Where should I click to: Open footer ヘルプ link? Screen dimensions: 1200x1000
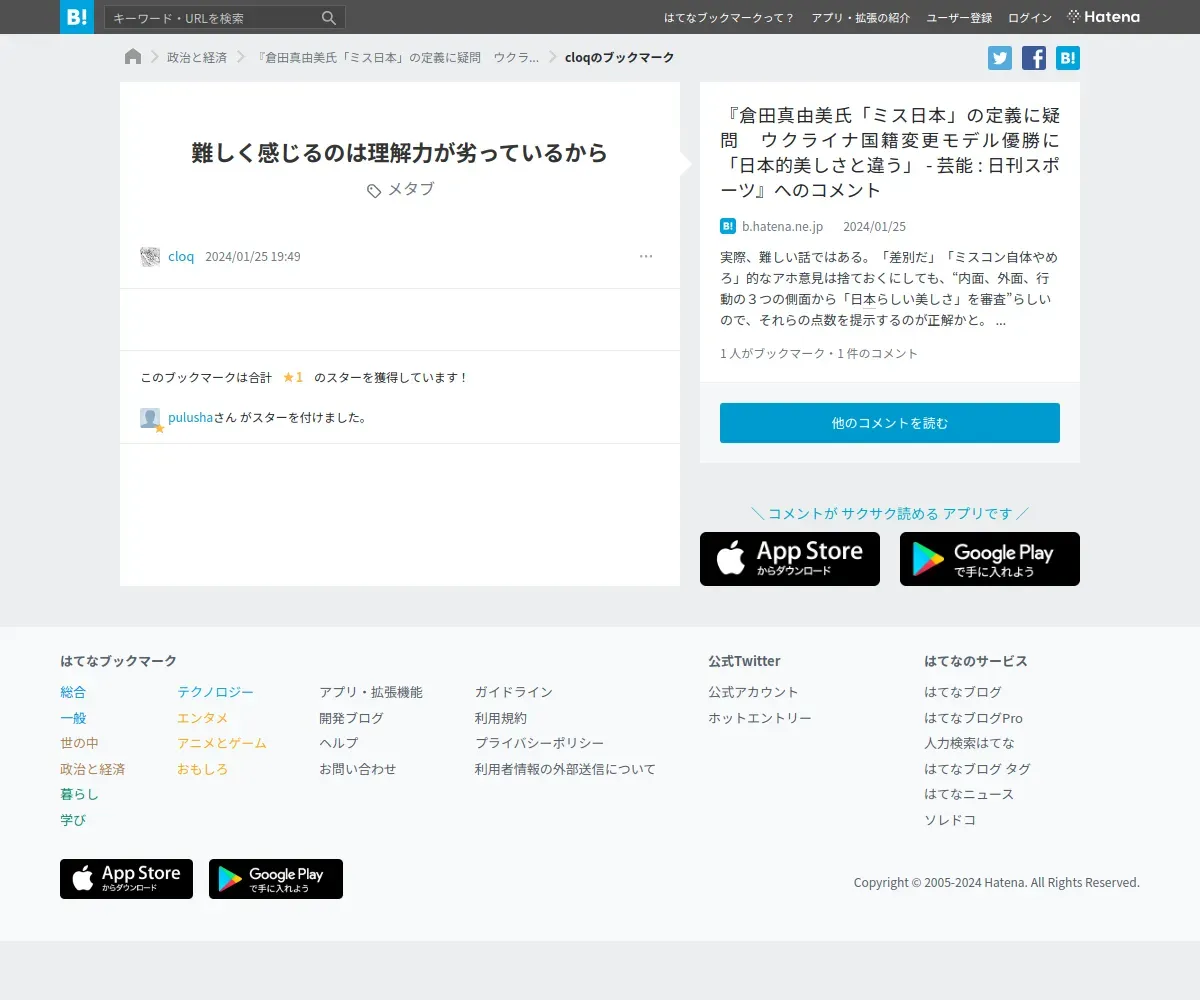tap(338, 743)
